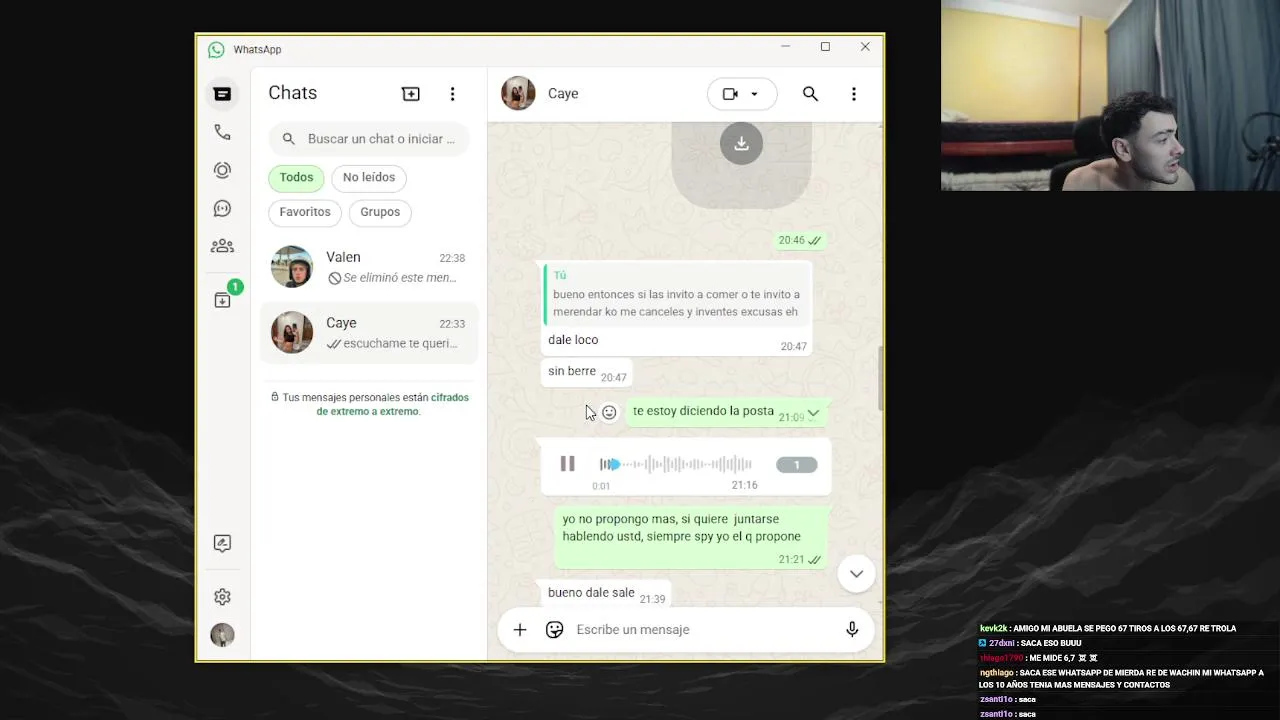The height and width of the screenshot is (720, 1280).
Task: Record a voice message with microphone
Action: 852,630
